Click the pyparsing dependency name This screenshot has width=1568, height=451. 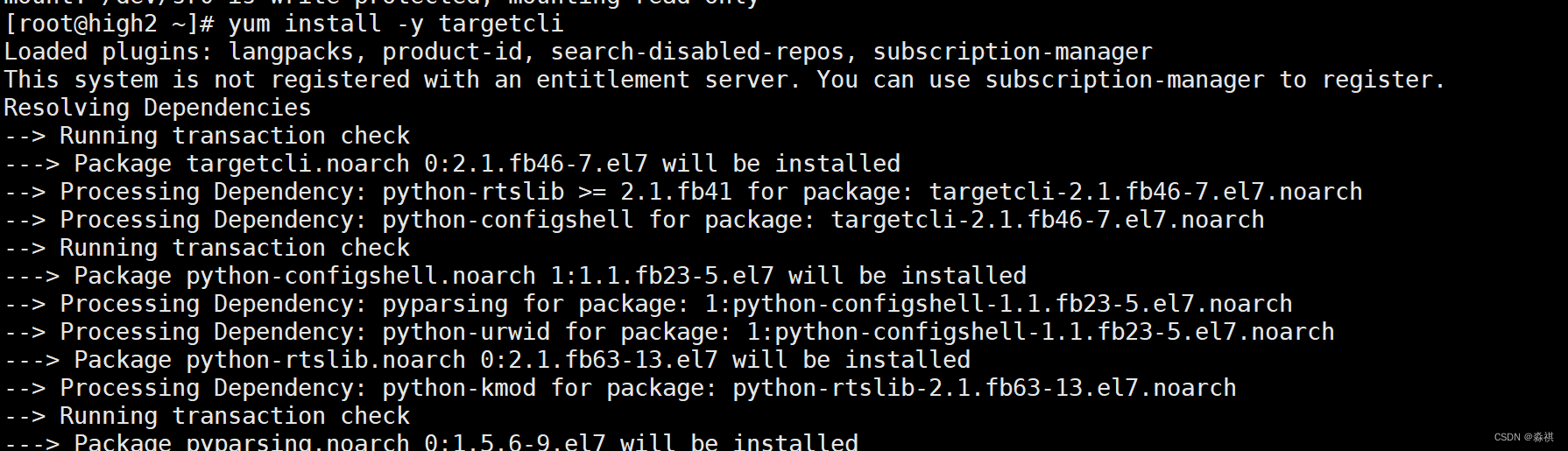click(x=445, y=304)
